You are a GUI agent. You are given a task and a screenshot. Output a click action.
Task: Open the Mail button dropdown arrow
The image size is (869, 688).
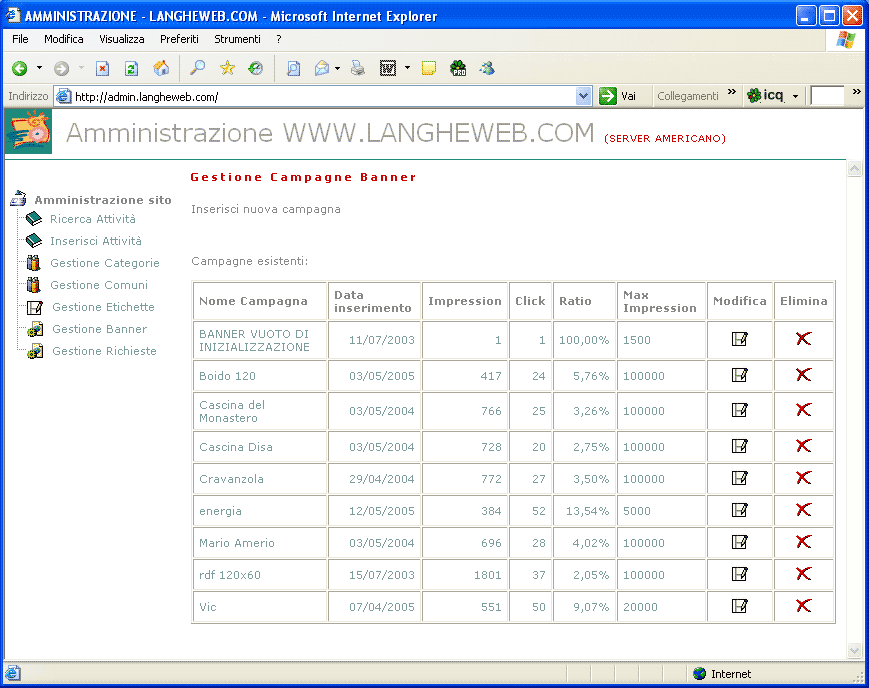pyautogui.click(x=338, y=69)
